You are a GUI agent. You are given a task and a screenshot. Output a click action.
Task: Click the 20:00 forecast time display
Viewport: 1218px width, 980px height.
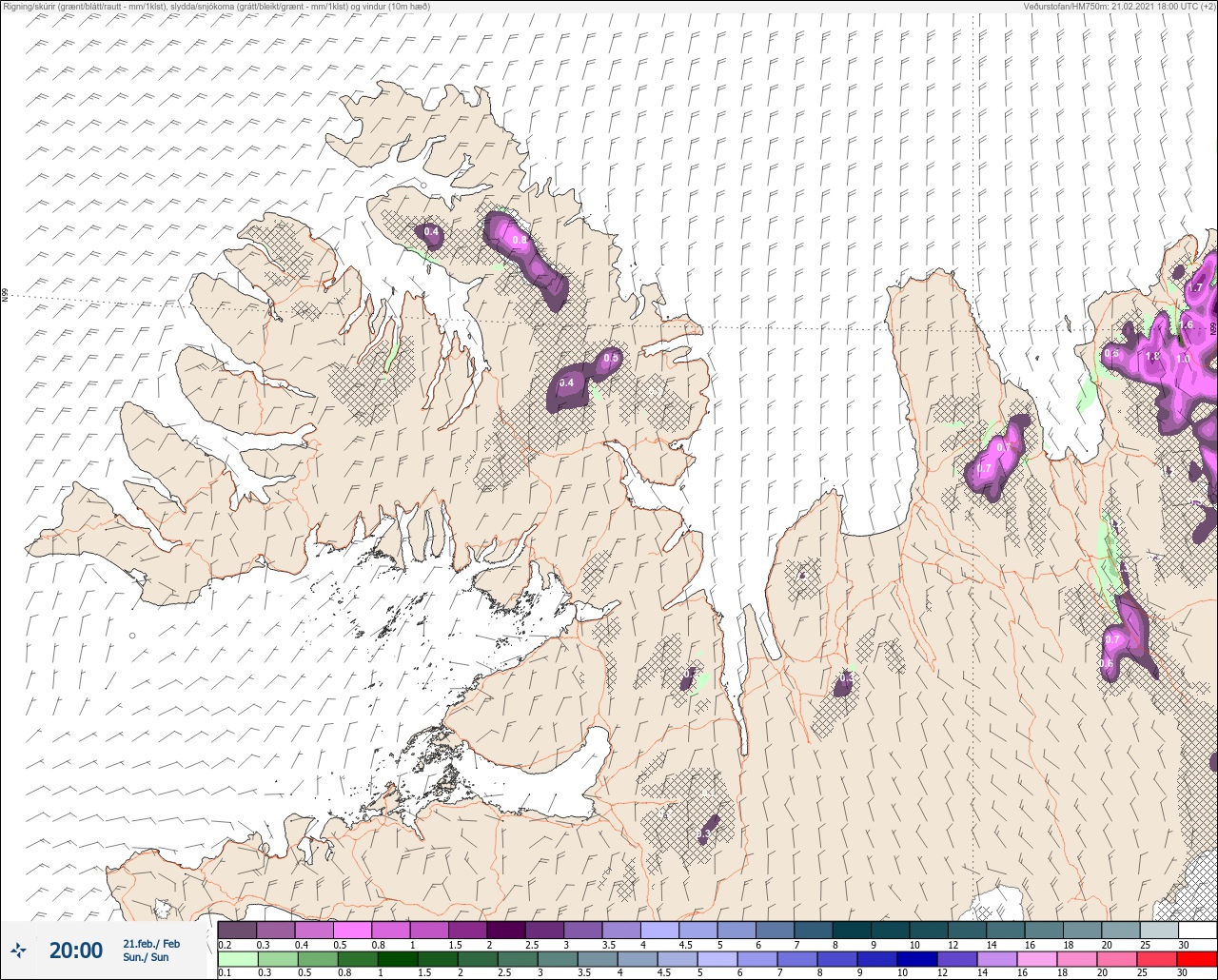click(x=75, y=950)
